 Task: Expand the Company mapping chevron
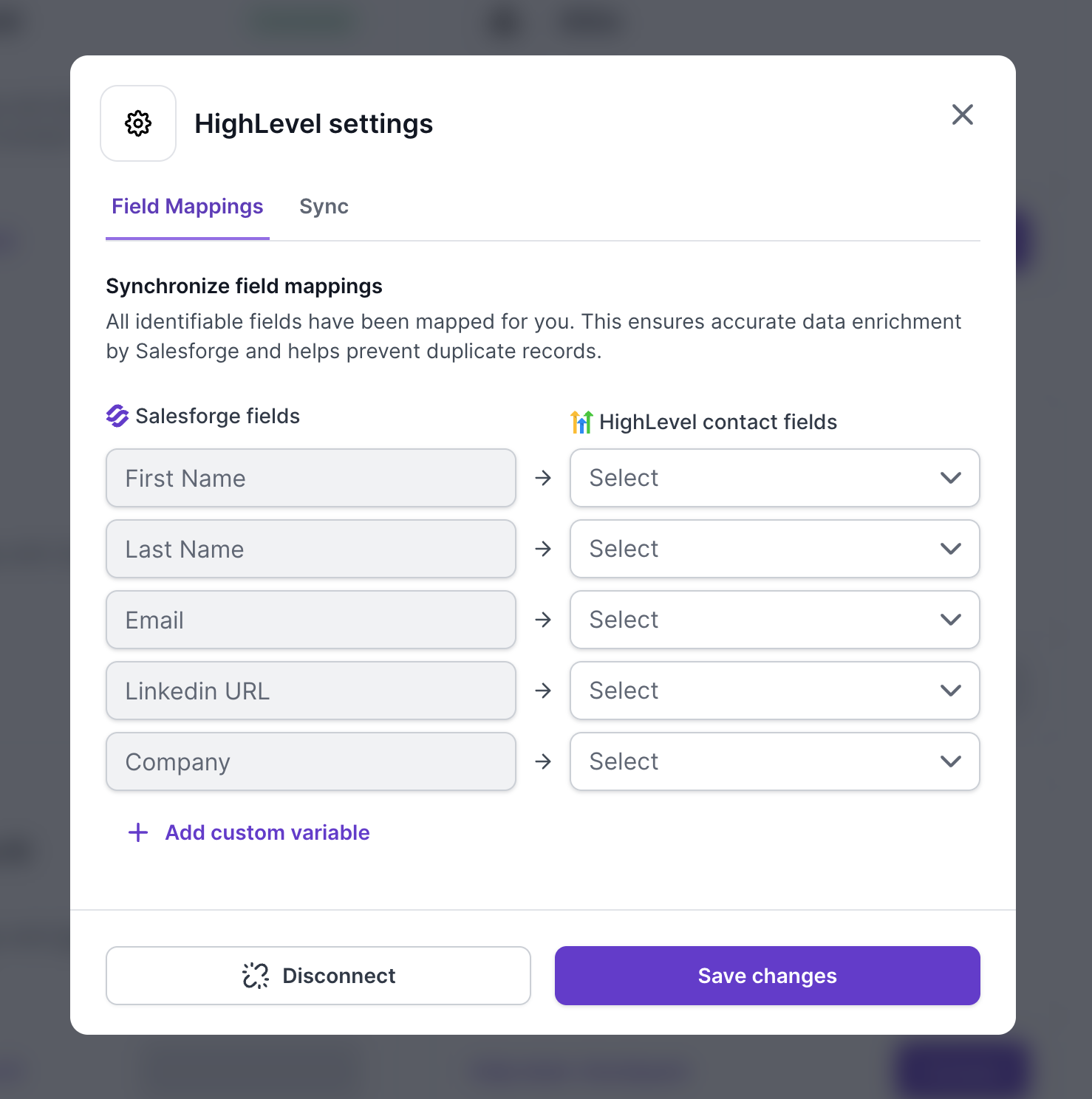(x=950, y=761)
